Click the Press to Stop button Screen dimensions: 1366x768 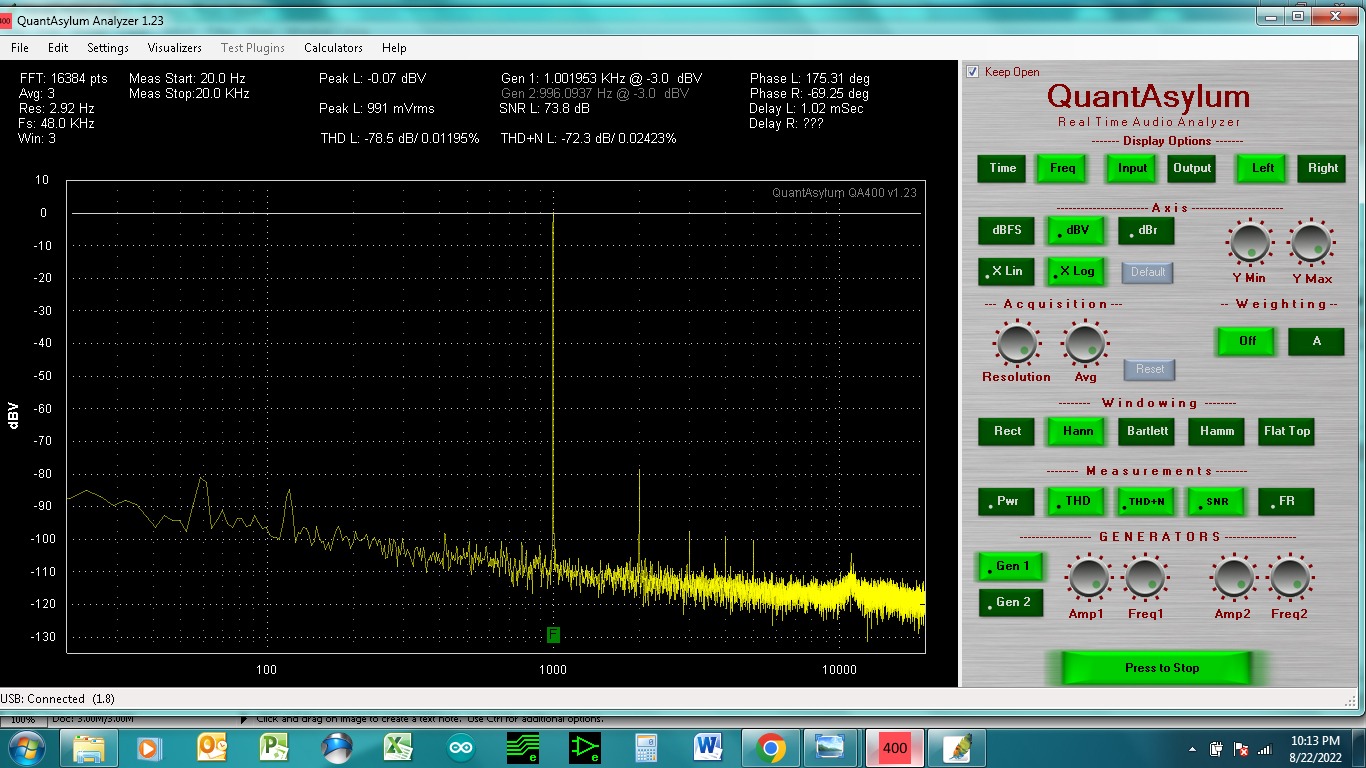[x=1157, y=668]
